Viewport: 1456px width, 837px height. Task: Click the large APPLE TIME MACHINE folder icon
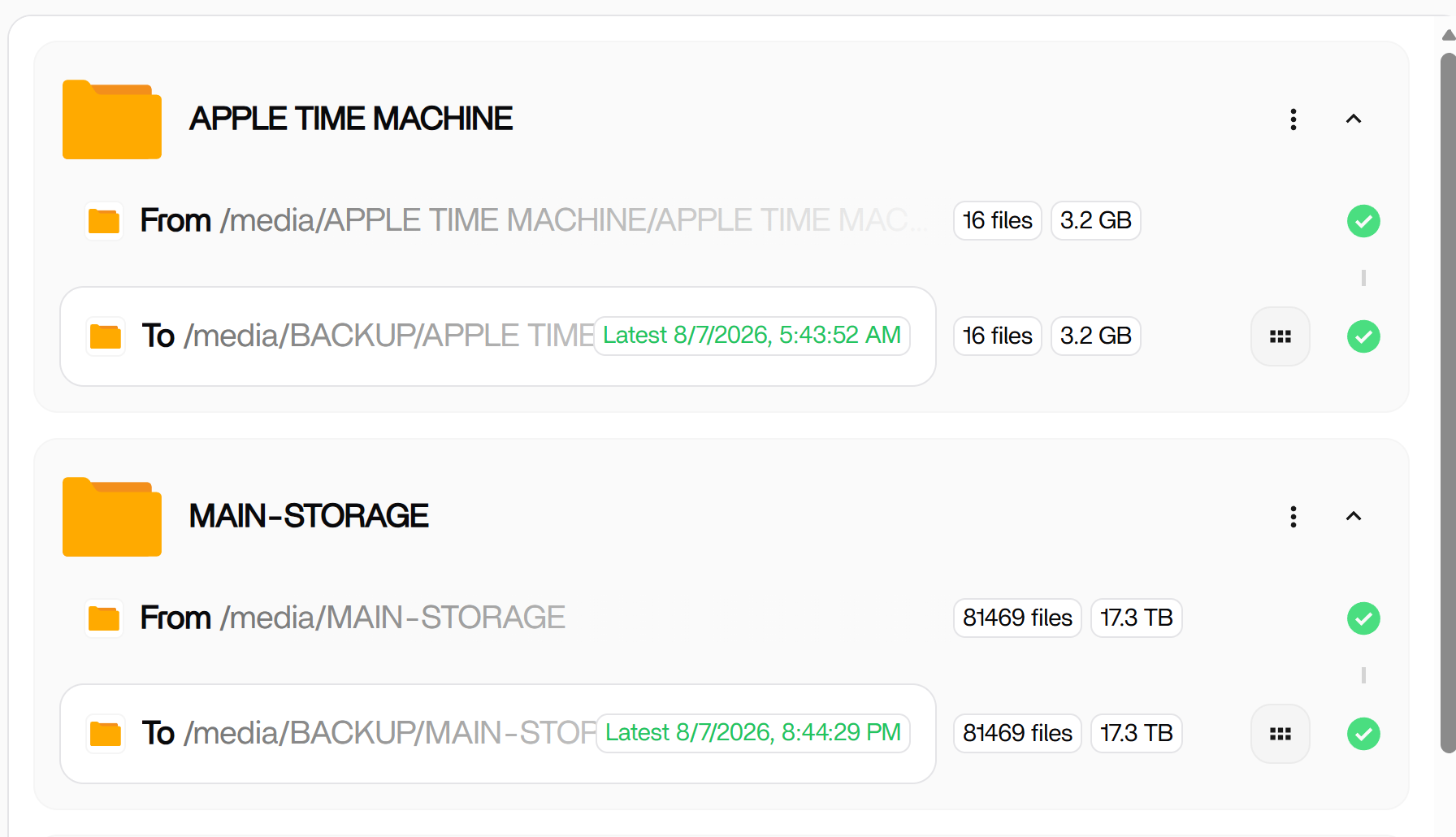112,119
